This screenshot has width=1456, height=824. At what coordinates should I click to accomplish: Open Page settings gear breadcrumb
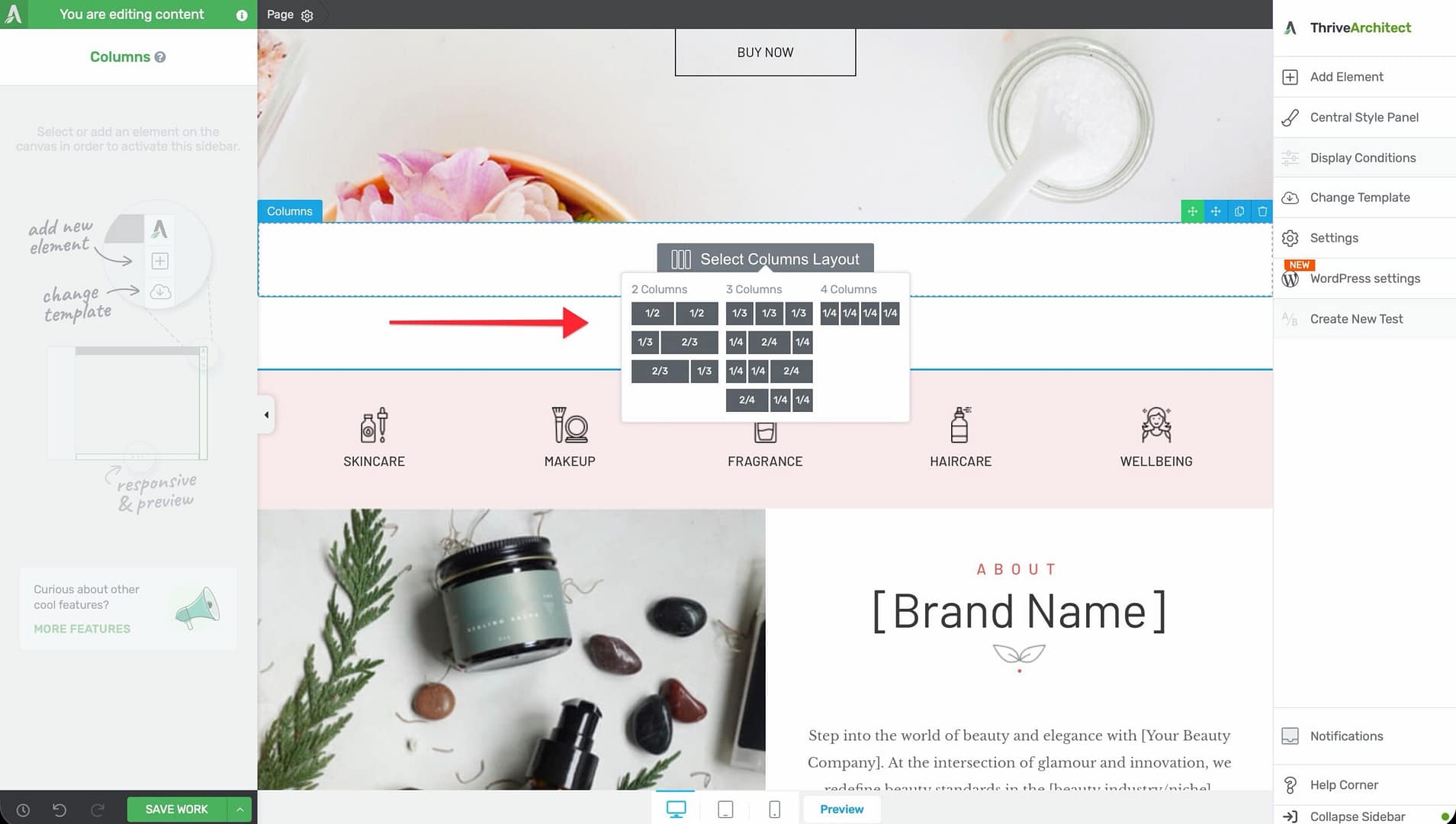point(307,15)
